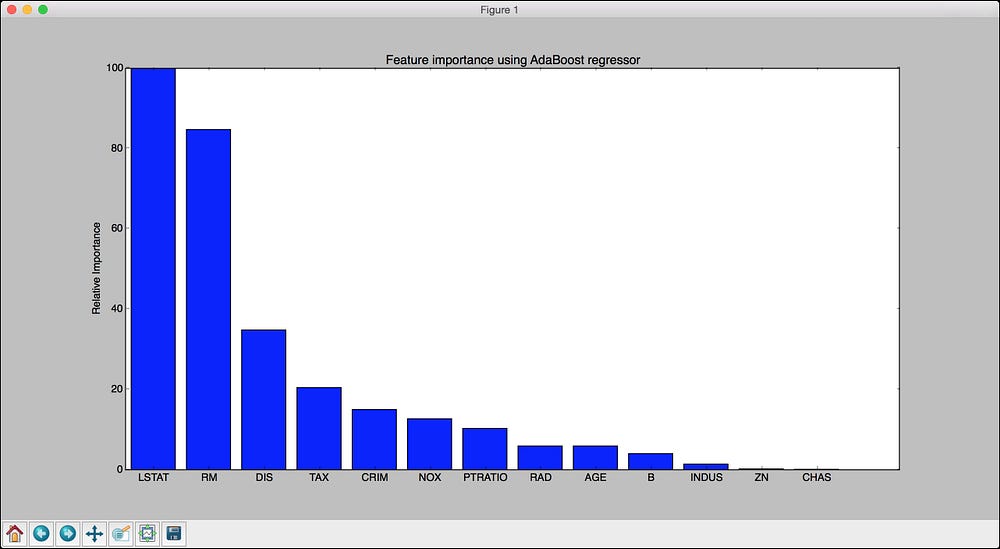Image resolution: width=1000 pixels, height=549 pixels.
Task: Activate the Pan axes tool
Action: 94,533
